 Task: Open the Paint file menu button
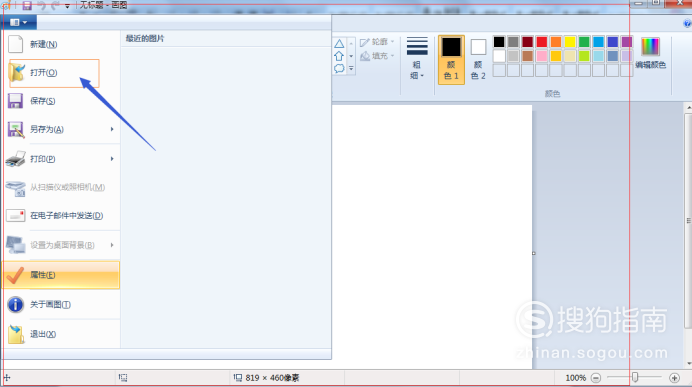tap(19, 22)
